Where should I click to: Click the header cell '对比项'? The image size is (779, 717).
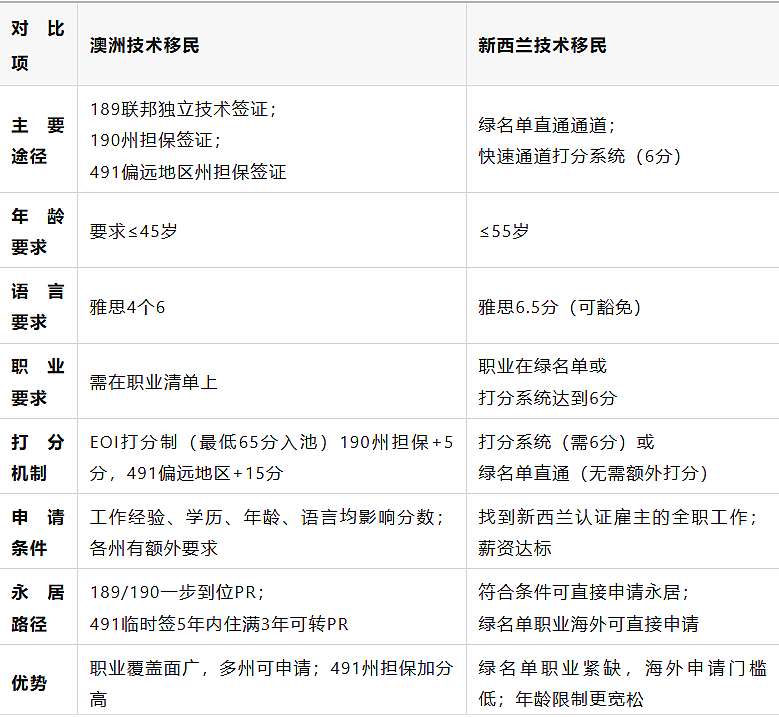[38, 45]
